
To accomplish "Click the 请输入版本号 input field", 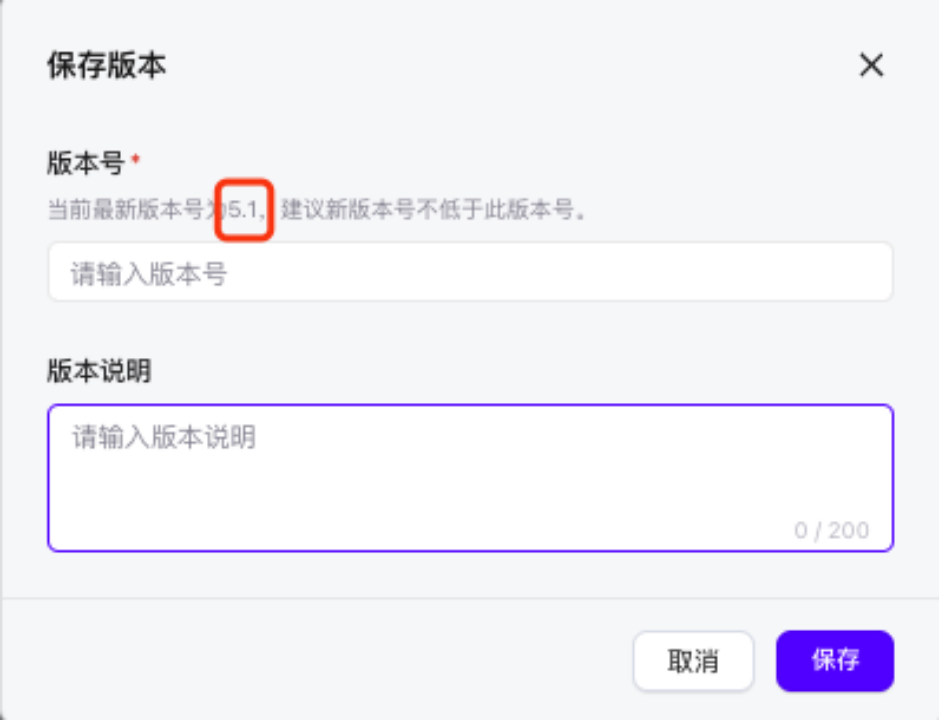I will pos(470,272).
